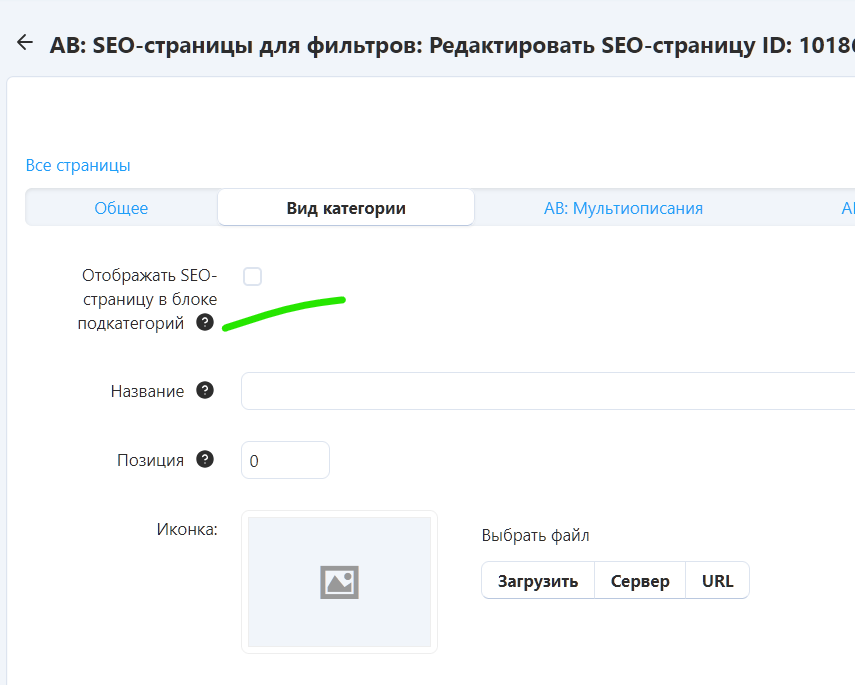Click the Загрузить button
Screen dimensions: 855x685
[538, 581]
